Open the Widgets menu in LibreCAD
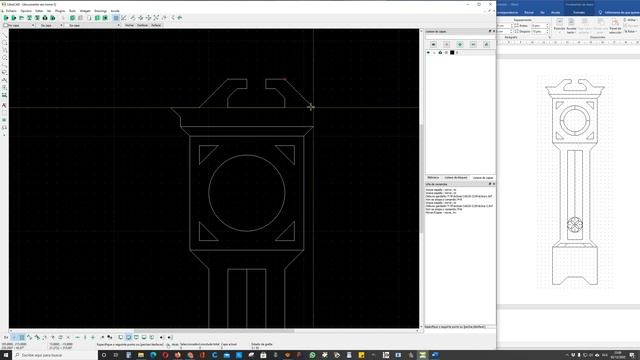Image resolution: width=640 pixels, height=360 pixels. coord(85,11)
